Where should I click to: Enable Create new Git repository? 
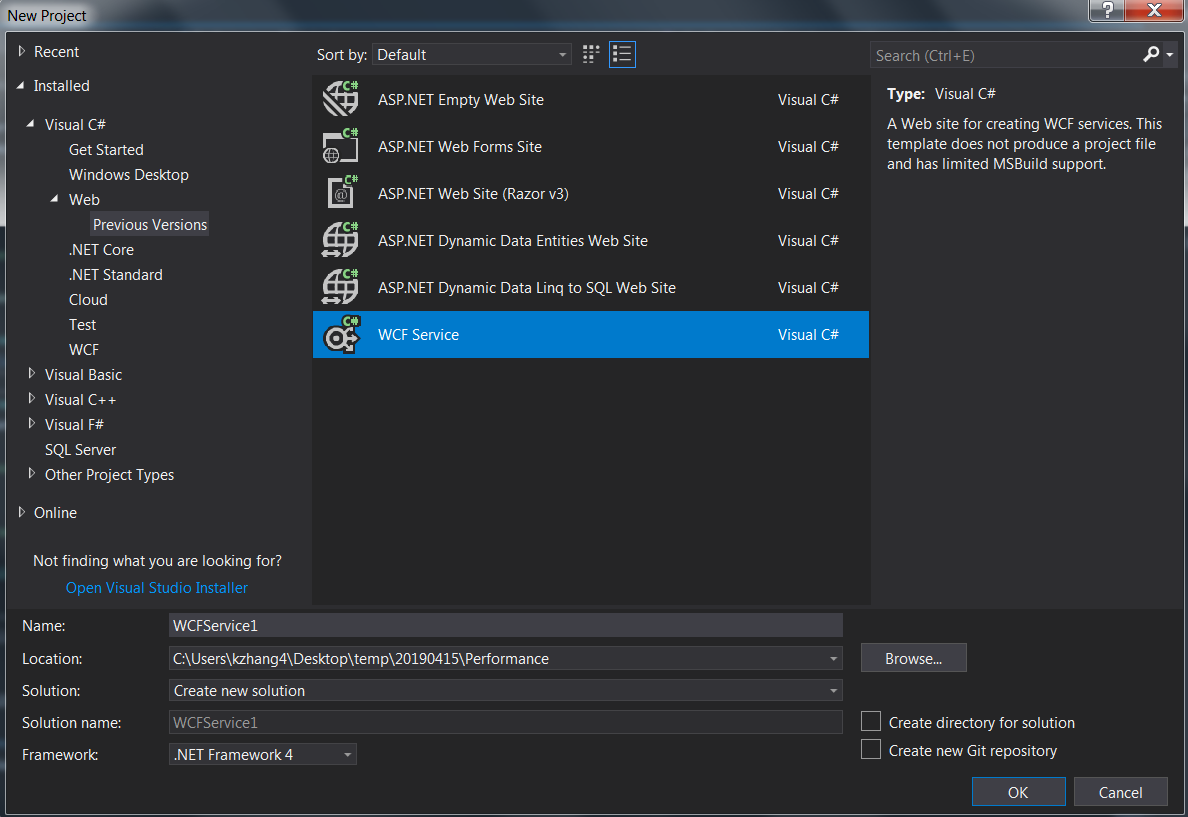pyautogui.click(x=871, y=749)
